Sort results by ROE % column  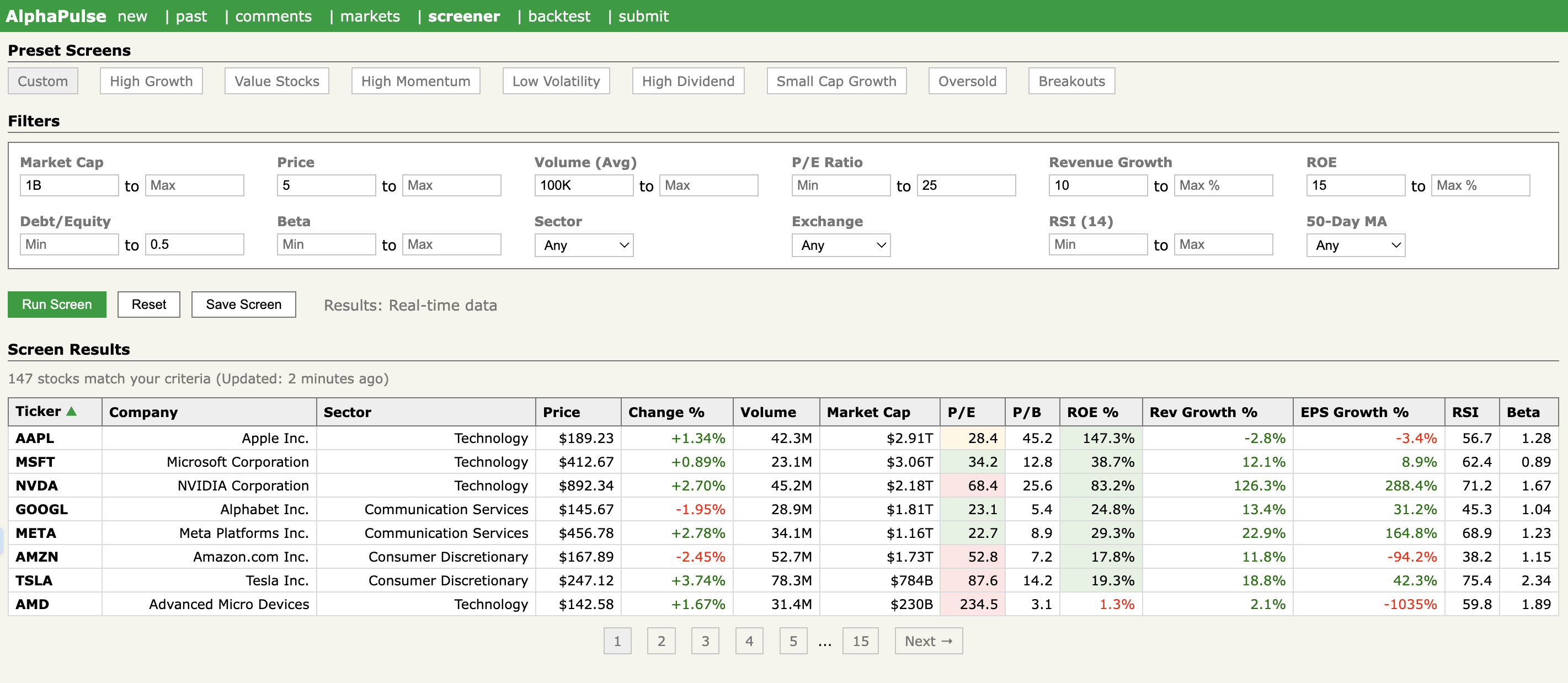click(1101, 412)
